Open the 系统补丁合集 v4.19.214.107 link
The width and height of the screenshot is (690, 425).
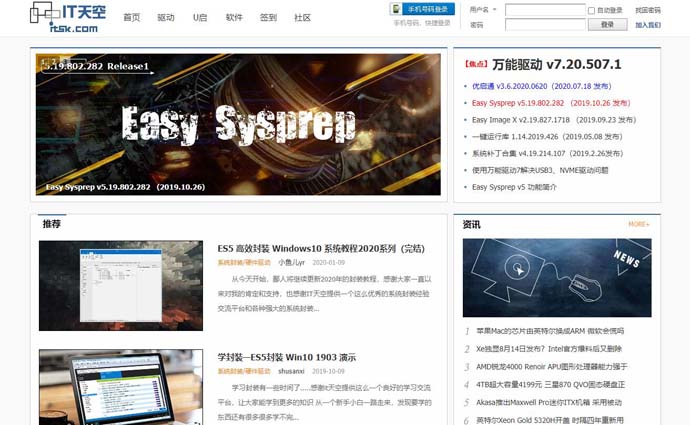tap(547, 154)
